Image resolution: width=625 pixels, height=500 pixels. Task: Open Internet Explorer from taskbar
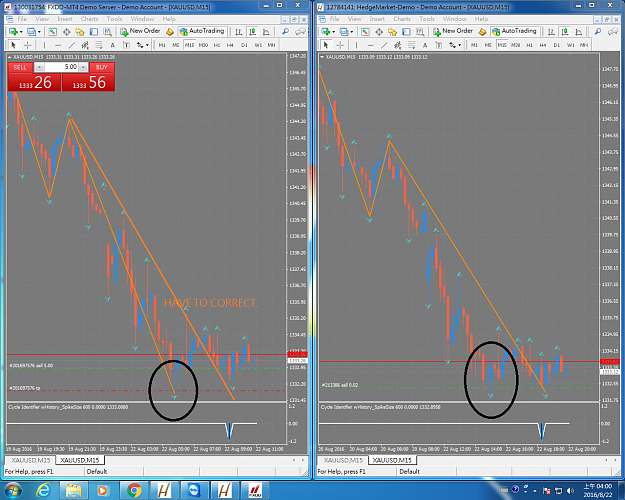pyautogui.click(x=43, y=490)
